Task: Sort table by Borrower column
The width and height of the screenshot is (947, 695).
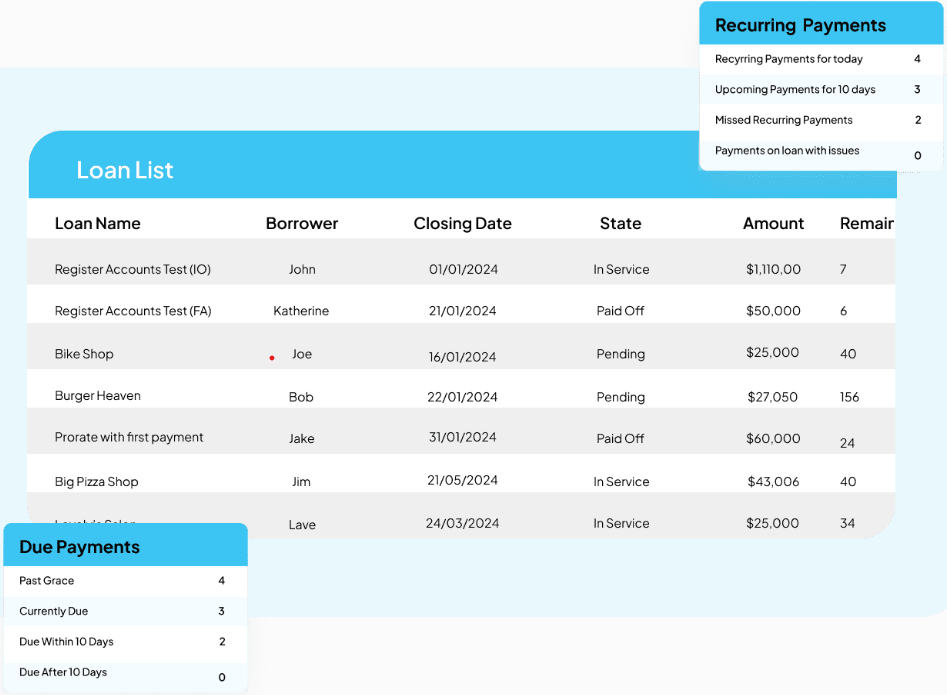Action: click(301, 223)
